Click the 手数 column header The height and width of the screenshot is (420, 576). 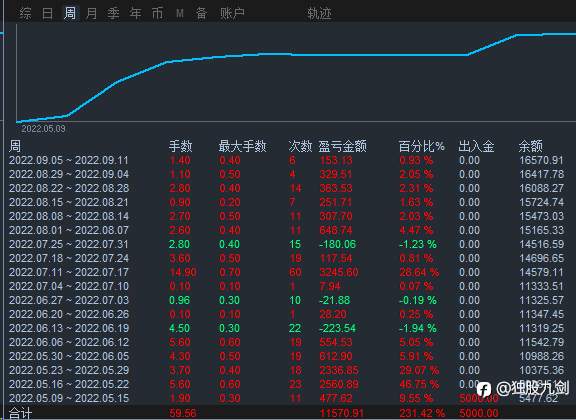pyautogui.click(x=180, y=146)
